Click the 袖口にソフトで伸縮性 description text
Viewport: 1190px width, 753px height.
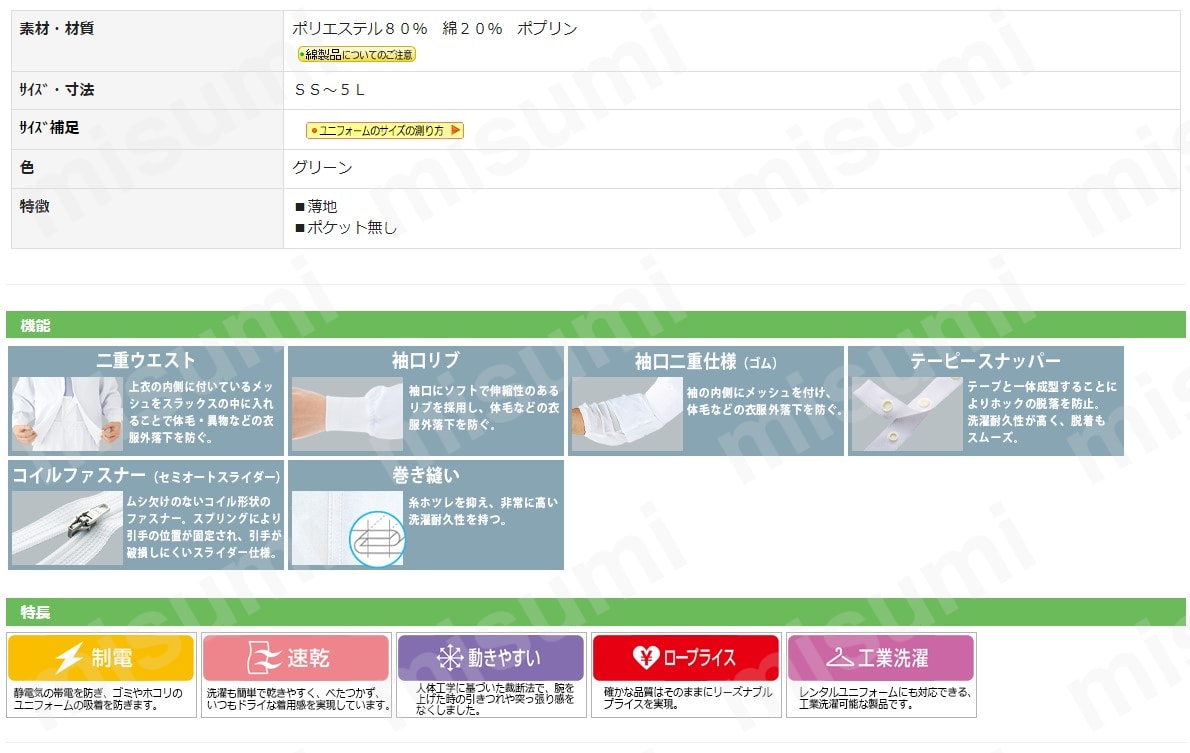[483, 408]
